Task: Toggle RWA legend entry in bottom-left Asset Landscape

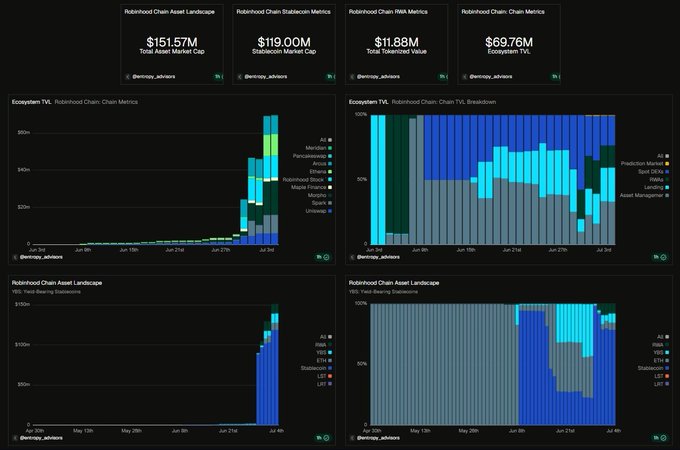Action: [324, 345]
